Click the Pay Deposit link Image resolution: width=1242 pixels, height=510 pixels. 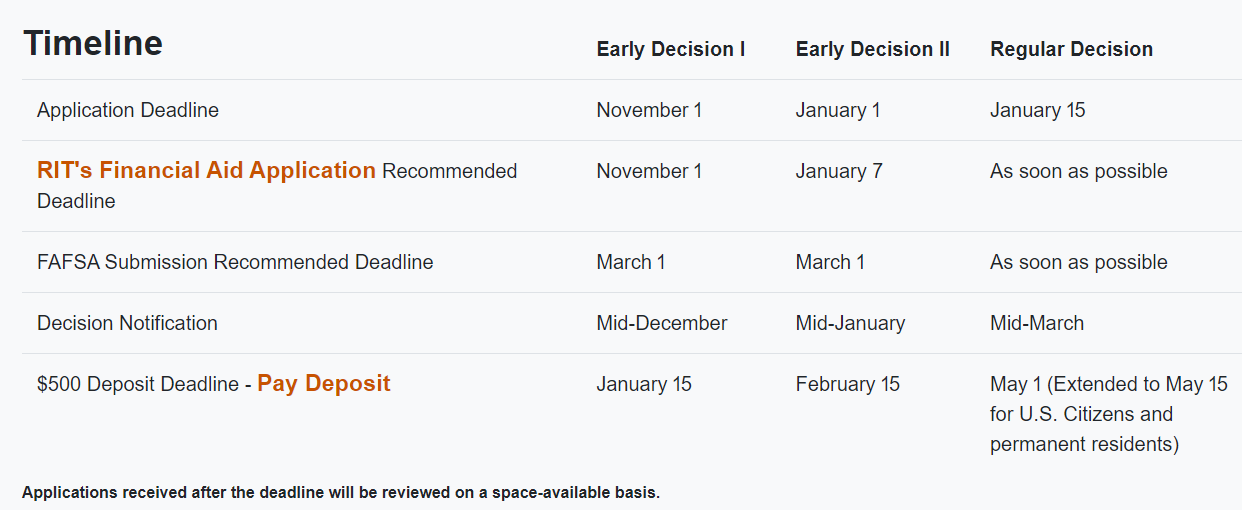coord(323,384)
